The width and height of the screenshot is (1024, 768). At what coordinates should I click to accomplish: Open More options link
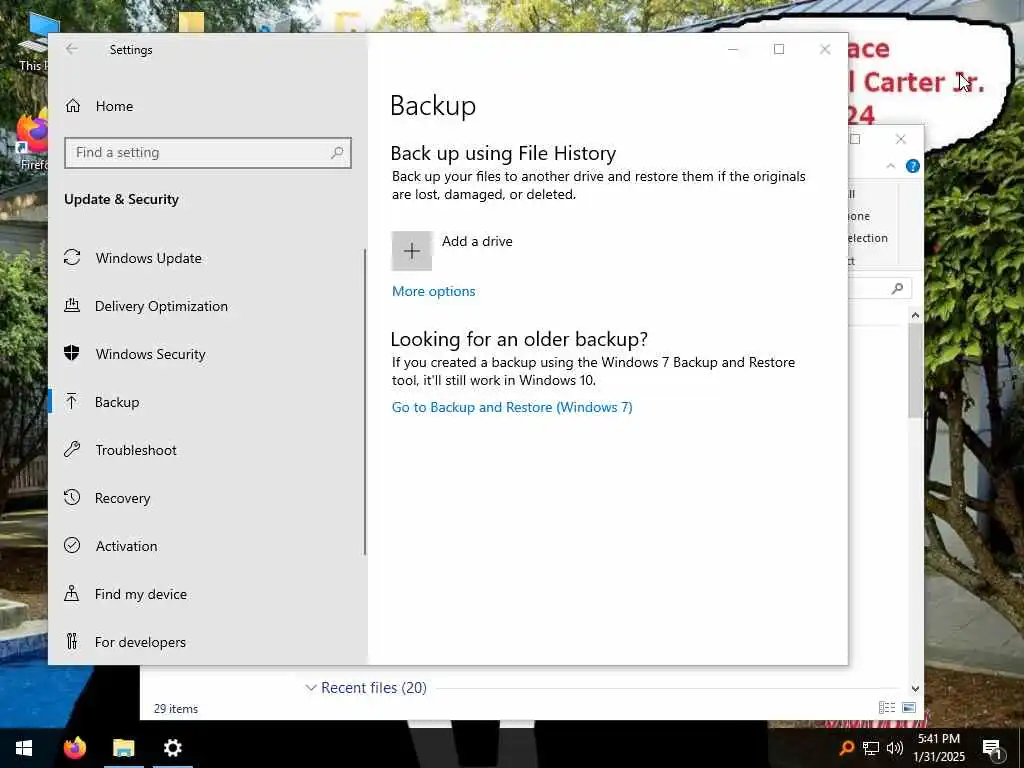tap(434, 291)
